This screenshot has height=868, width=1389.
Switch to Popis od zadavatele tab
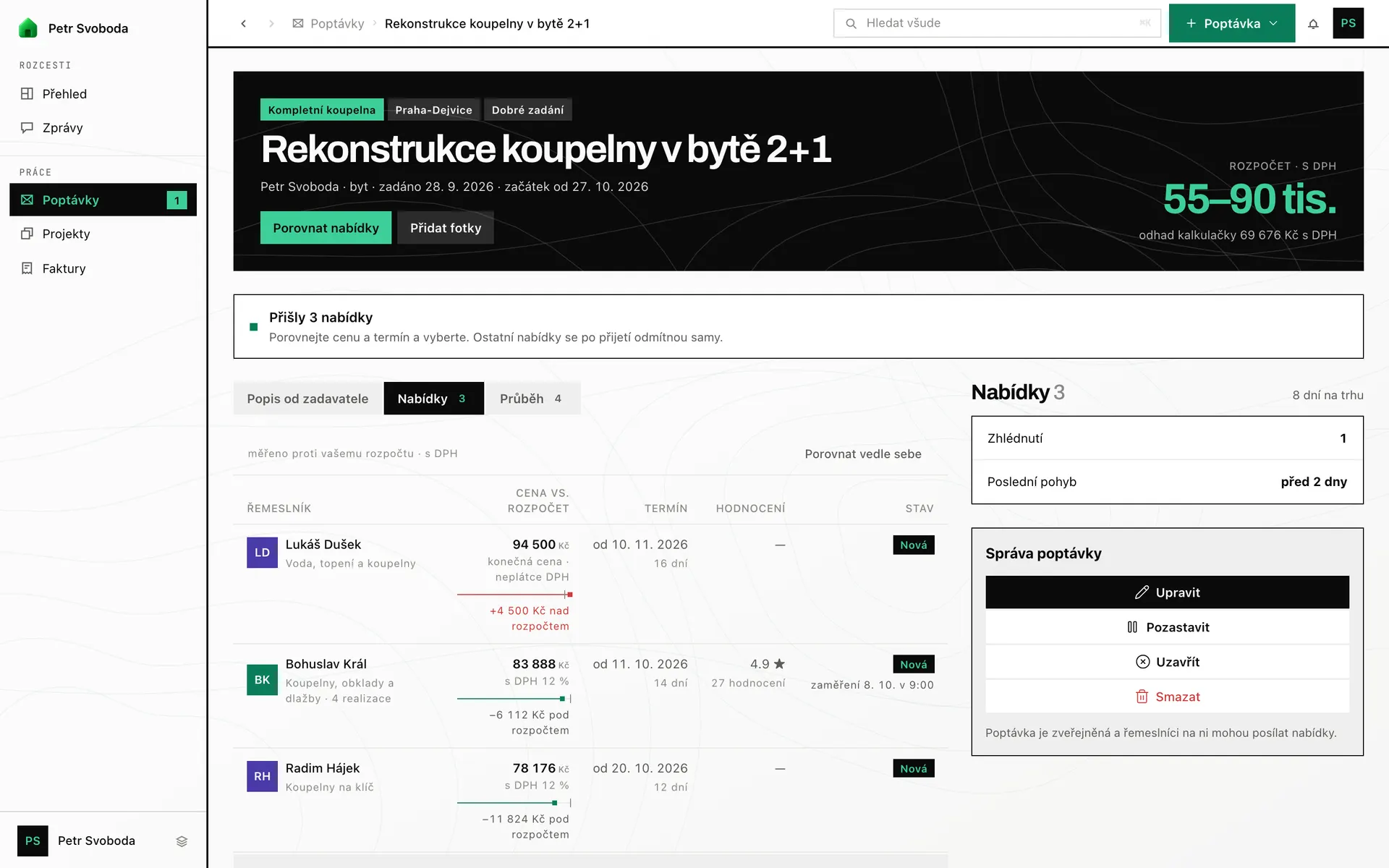click(x=307, y=399)
